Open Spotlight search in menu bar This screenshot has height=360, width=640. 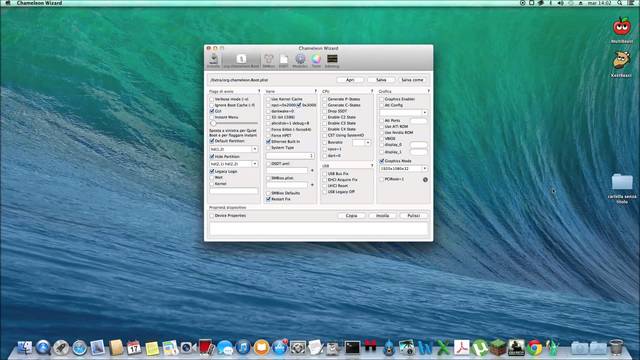[619, 3]
